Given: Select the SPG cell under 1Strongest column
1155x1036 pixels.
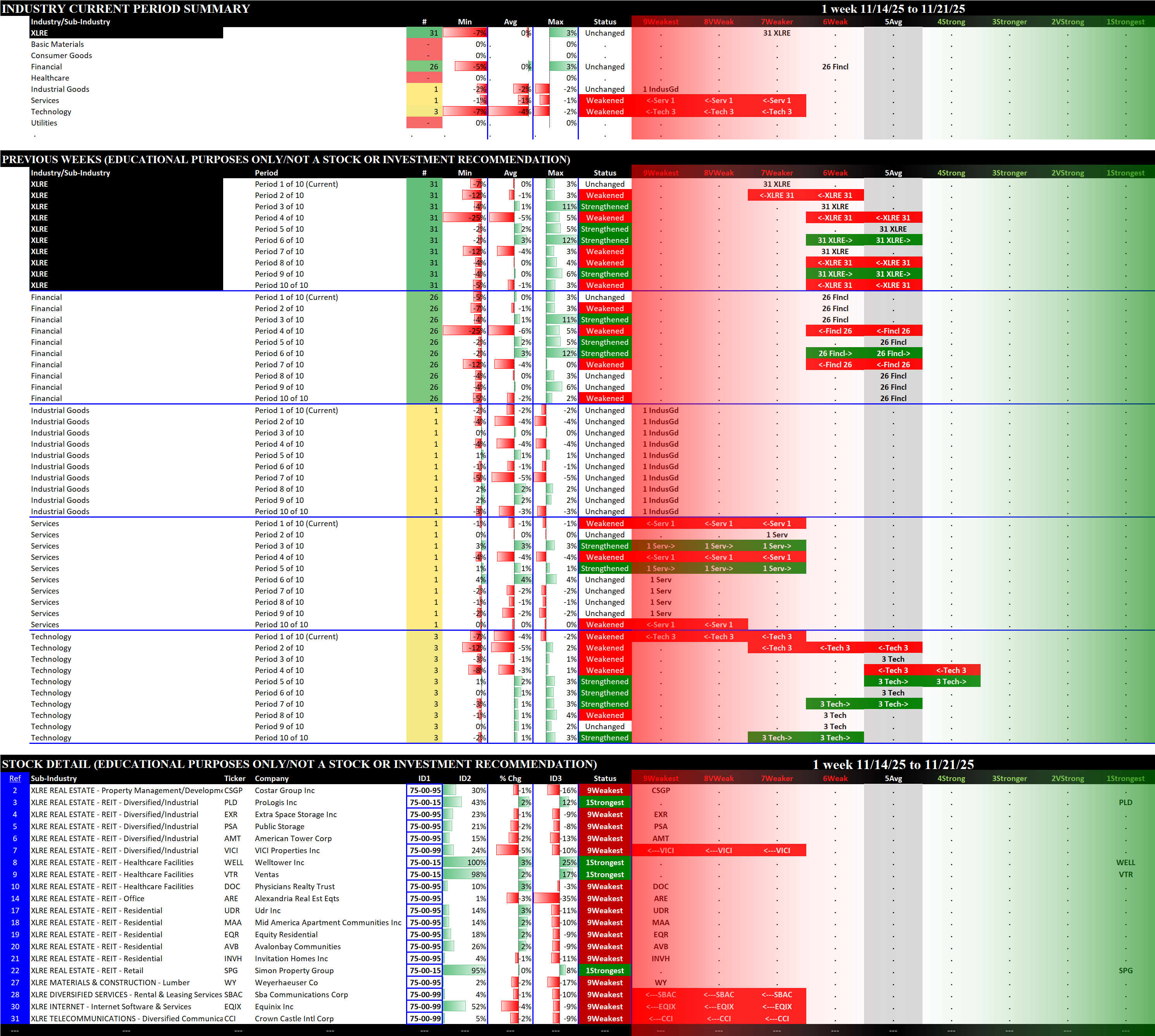Looking at the screenshot, I should [1125, 971].
